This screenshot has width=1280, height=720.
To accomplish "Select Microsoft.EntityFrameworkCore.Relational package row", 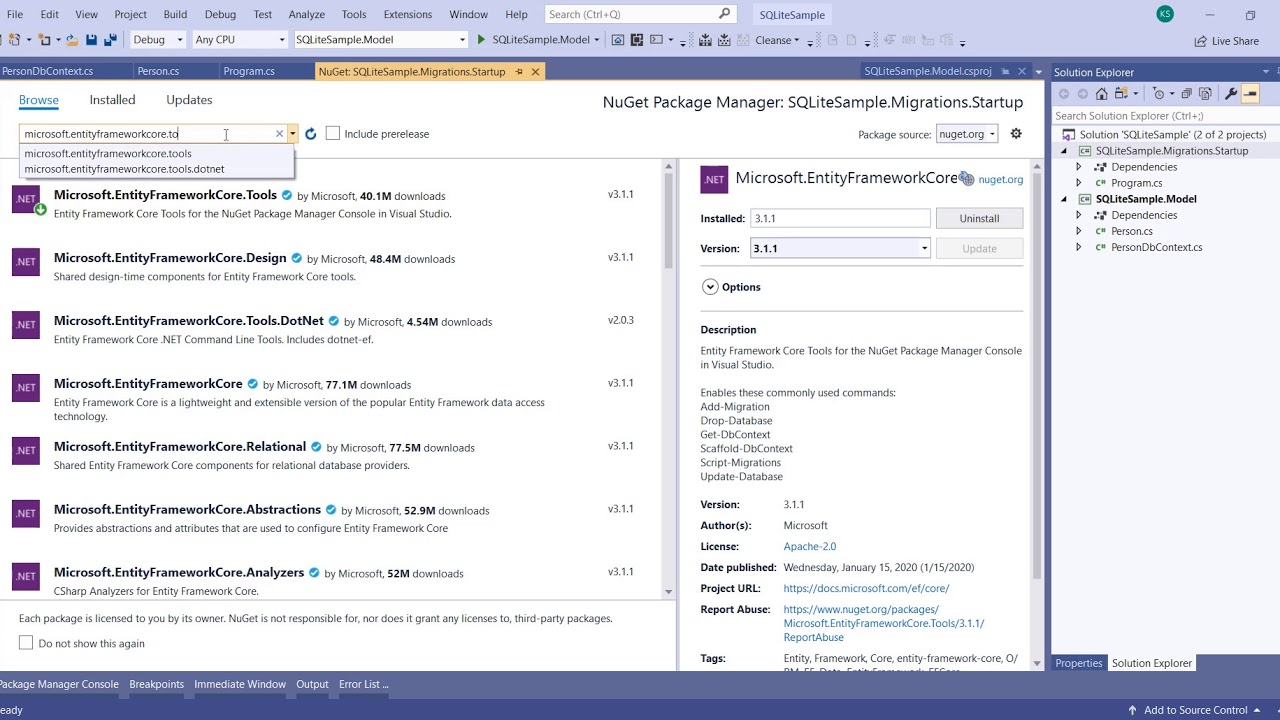I will click(330, 455).
